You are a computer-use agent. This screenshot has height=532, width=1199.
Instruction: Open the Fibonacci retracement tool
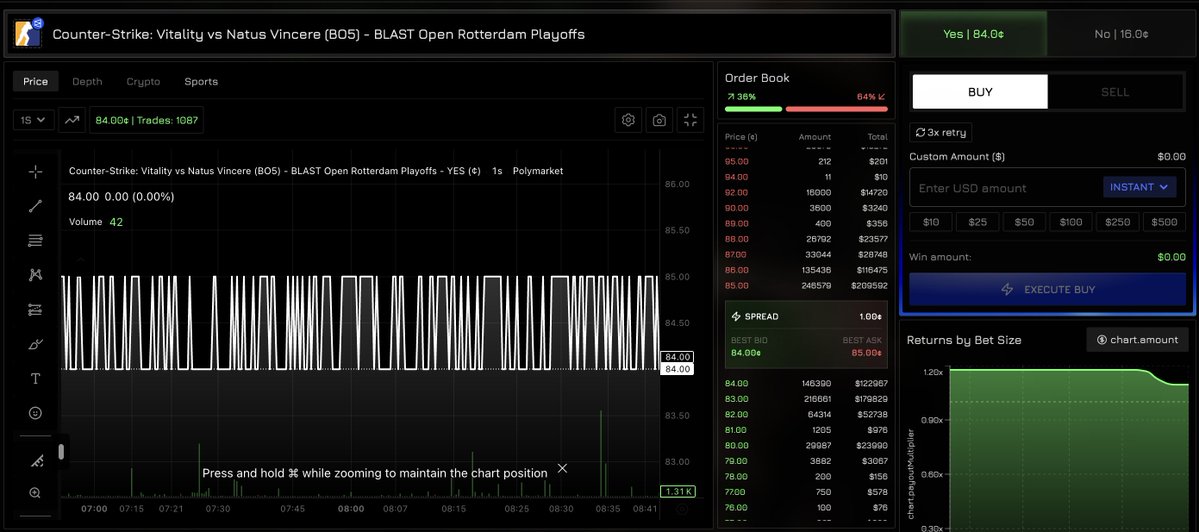(x=35, y=241)
